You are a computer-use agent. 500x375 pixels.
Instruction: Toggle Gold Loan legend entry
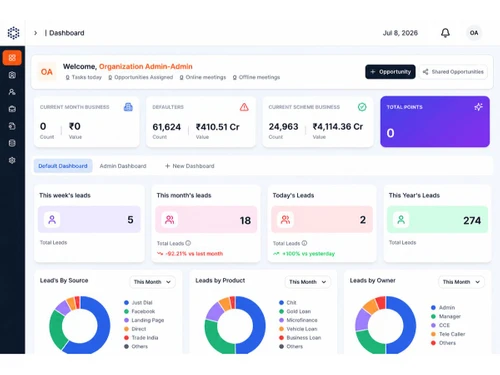[x=295, y=311]
